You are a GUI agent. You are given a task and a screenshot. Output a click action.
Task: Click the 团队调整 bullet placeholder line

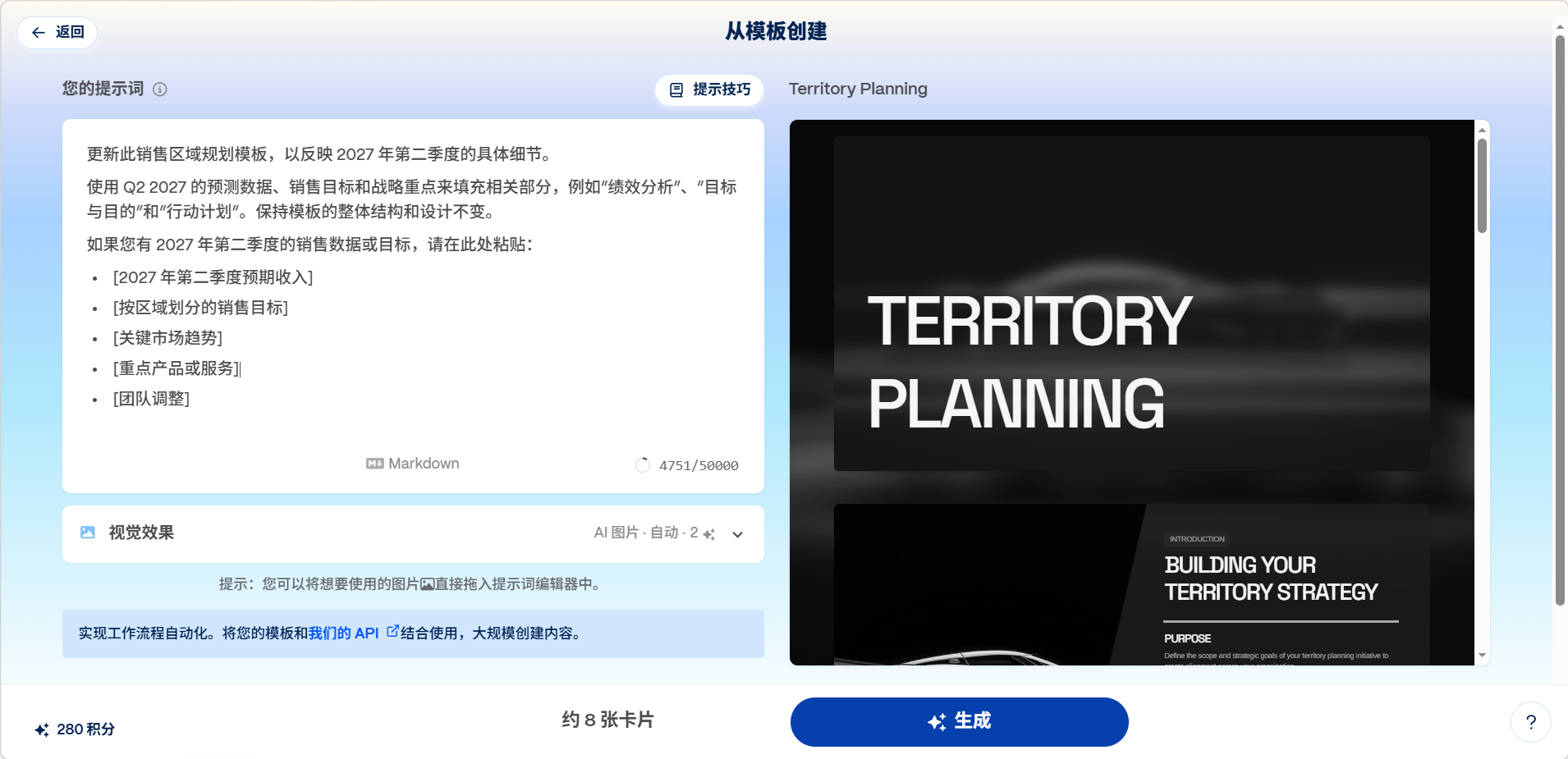152,399
